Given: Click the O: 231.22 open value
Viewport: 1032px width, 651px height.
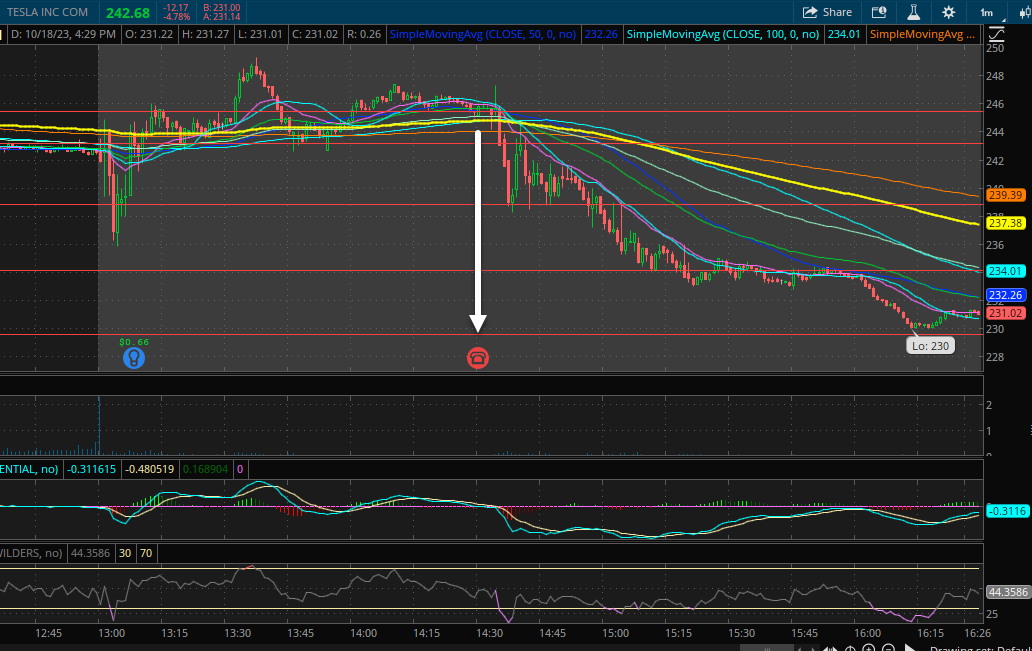Looking at the screenshot, I should [149, 34].
